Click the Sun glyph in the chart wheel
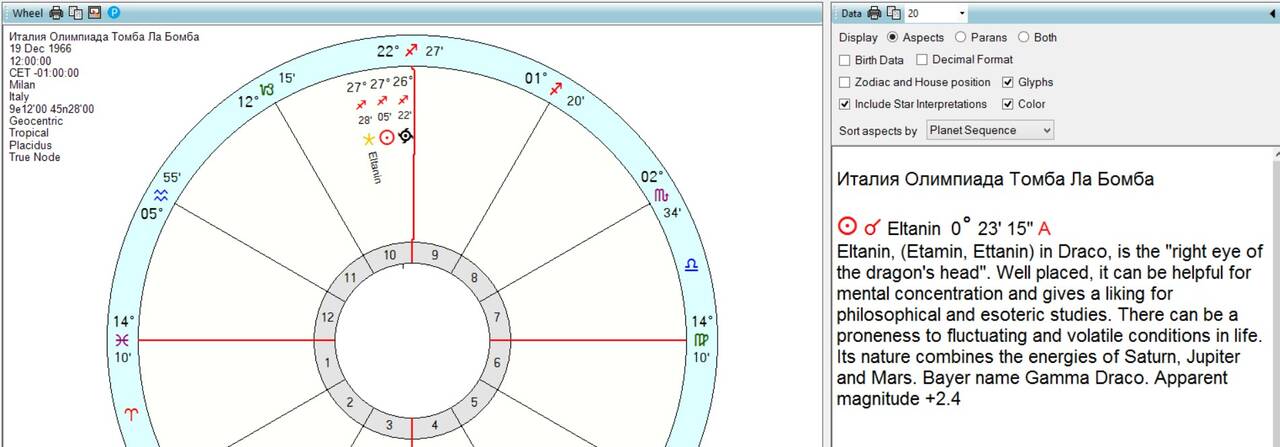This screenshot has height=447, width=1280. [387, 137]
